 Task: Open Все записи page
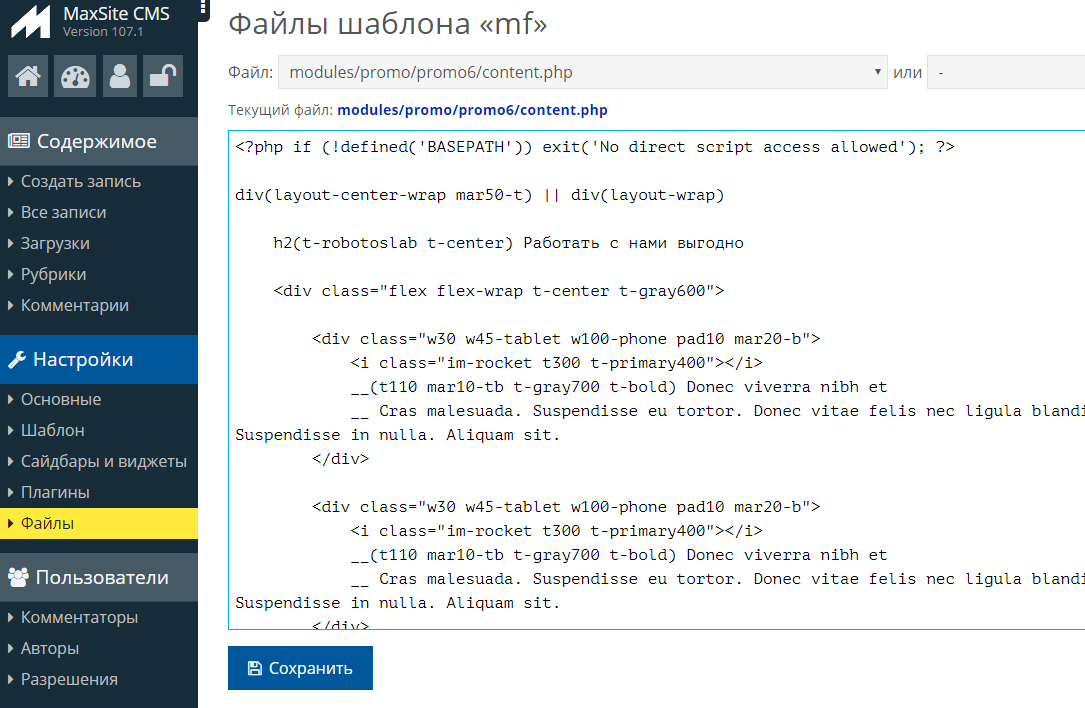point(63,212)
